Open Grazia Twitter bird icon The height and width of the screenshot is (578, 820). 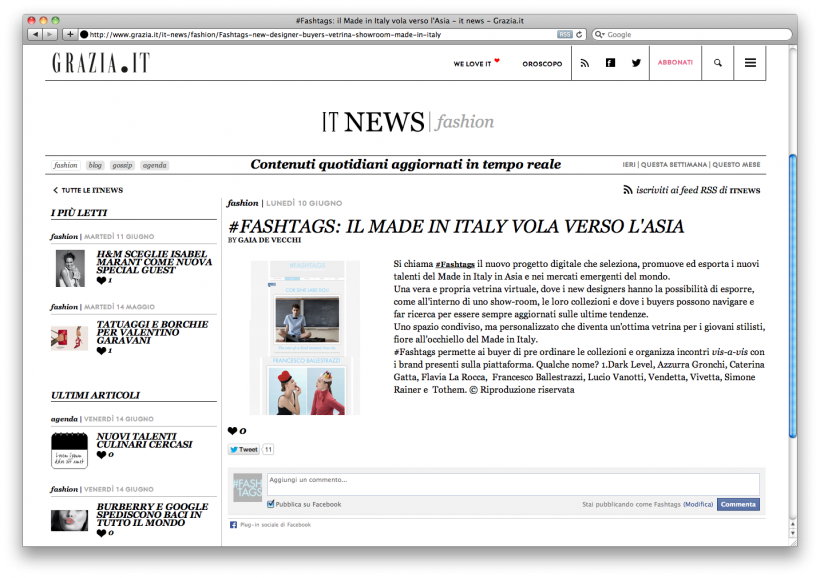tap(636, 63)
